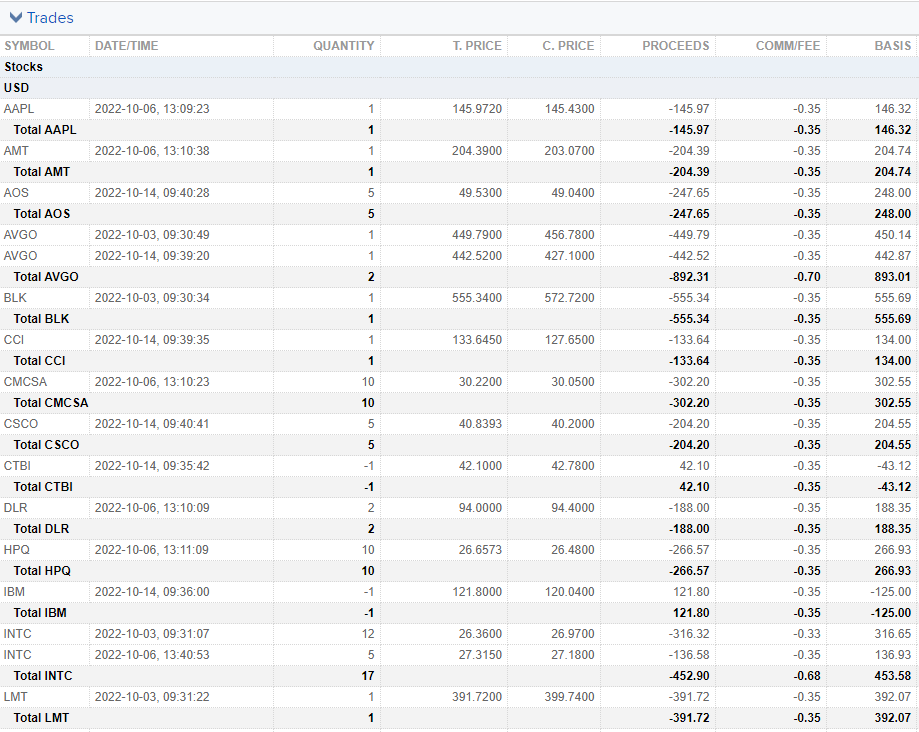Click the QUANTITY column header
Image resolution: width=919 pixels, height=732 pixels.
[x=343, y=46]
